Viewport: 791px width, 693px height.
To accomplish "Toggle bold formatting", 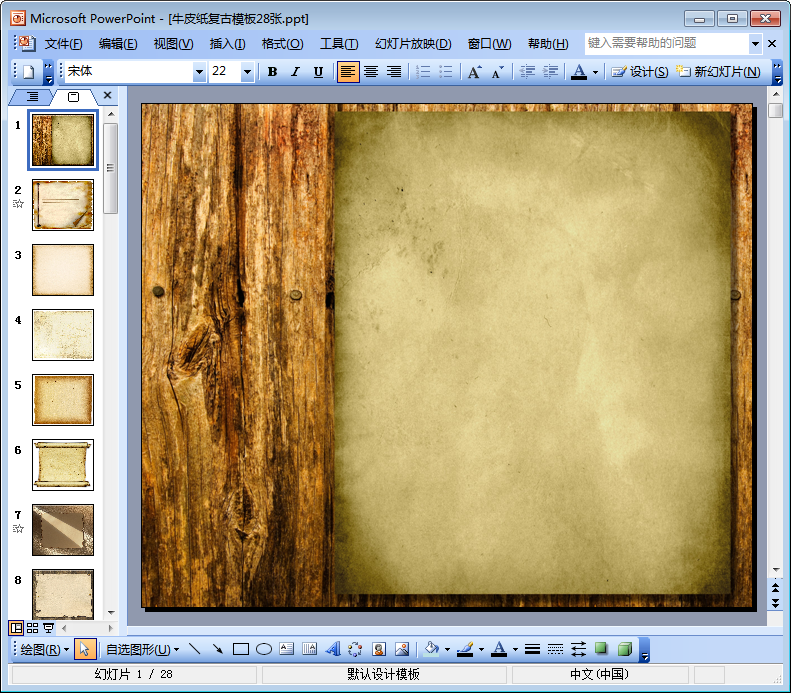I will (272, 72).
